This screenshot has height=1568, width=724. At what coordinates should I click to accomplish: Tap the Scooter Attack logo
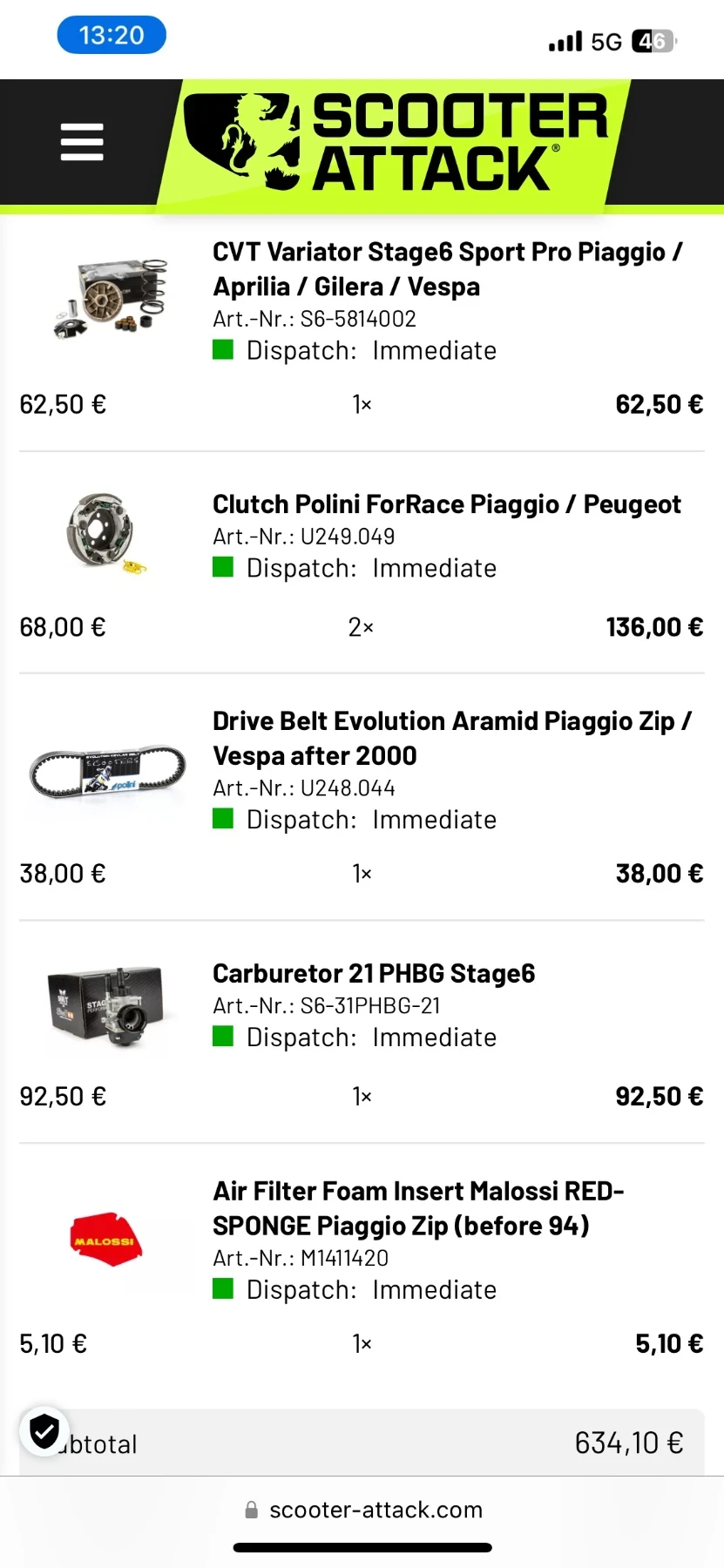[396, 144]
